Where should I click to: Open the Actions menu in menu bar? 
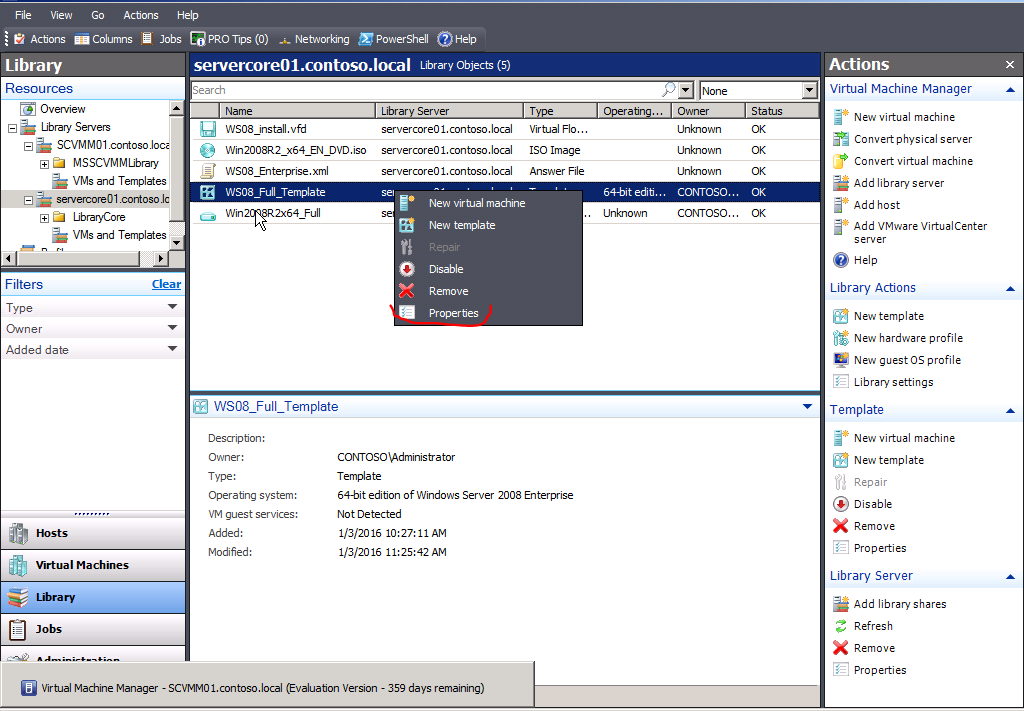click(x=140, y=15)
